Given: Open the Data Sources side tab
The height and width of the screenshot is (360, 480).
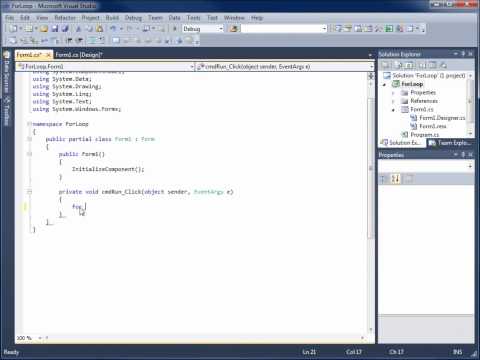Looking at the screenshot, I should pyautogui.click(x=6, y=73).
